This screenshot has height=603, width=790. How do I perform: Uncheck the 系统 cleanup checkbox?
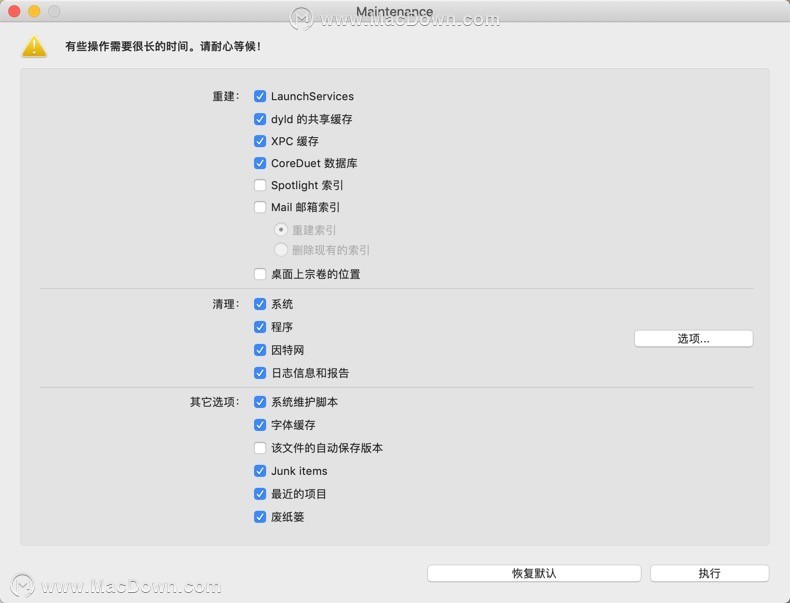(260, 304)
